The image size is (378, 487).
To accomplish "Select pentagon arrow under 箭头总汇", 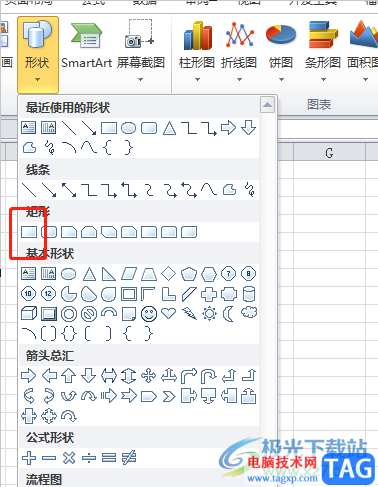I will 149,396.
